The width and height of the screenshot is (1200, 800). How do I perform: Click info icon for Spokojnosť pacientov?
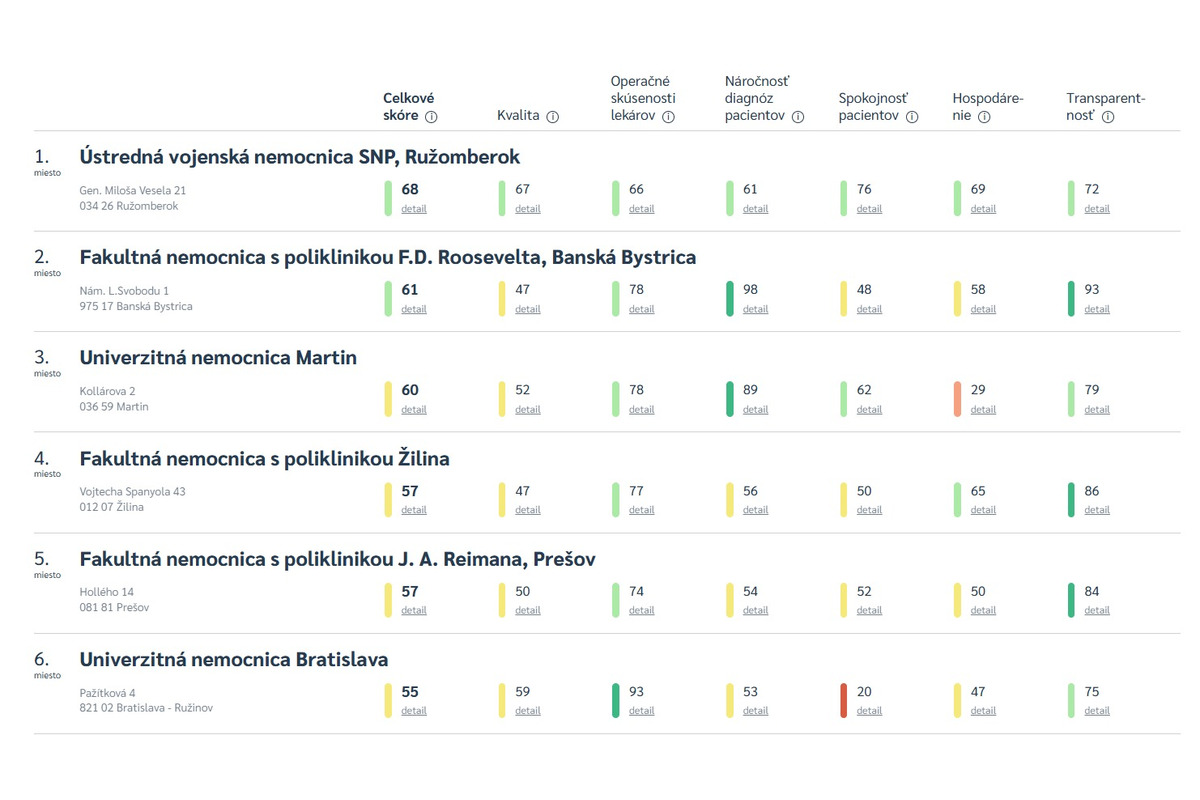pyautogui.click(x=911, y=117)
